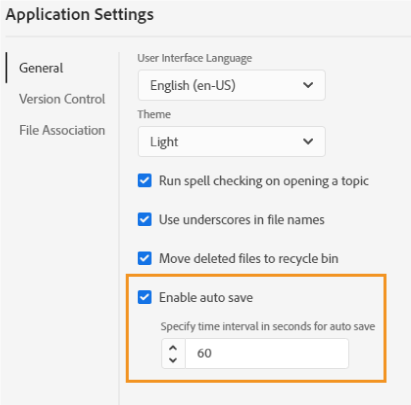Open the Light theme dropdown

pyautogui.click(x=232, y=142)
